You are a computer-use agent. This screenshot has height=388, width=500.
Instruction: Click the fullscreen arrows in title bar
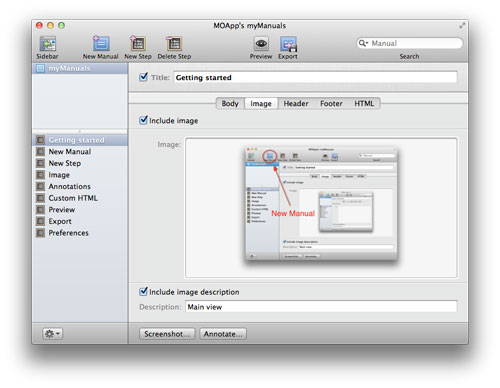coord(462,25)
